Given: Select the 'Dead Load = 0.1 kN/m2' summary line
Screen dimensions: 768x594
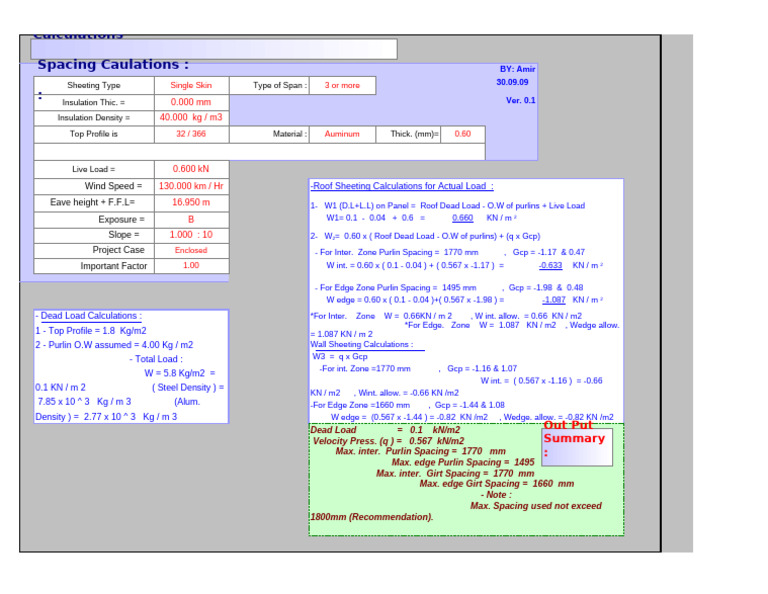Looking at the screenshot, I should [385, 430].
